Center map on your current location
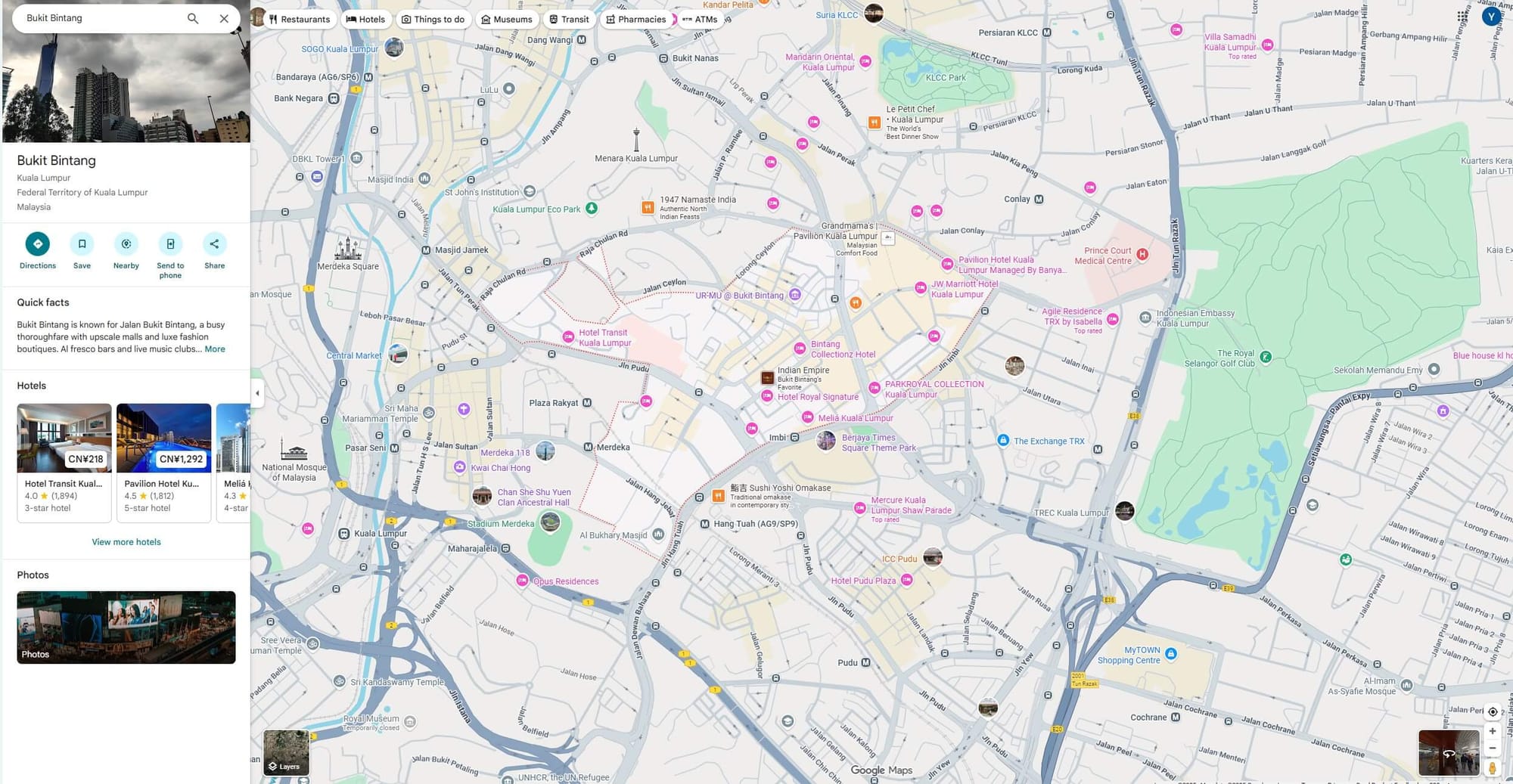 click(x=1492, y=711)
